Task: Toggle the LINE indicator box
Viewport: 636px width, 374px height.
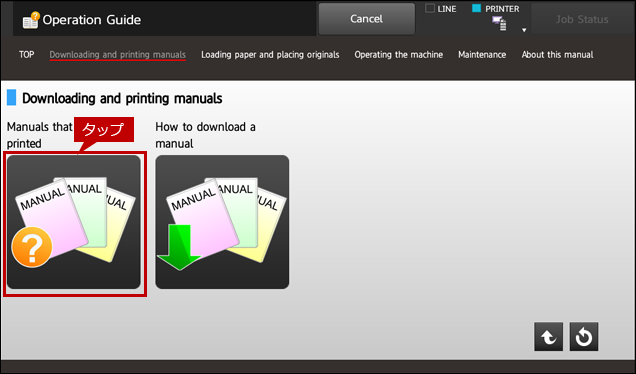Action: (x=430, y=8)
